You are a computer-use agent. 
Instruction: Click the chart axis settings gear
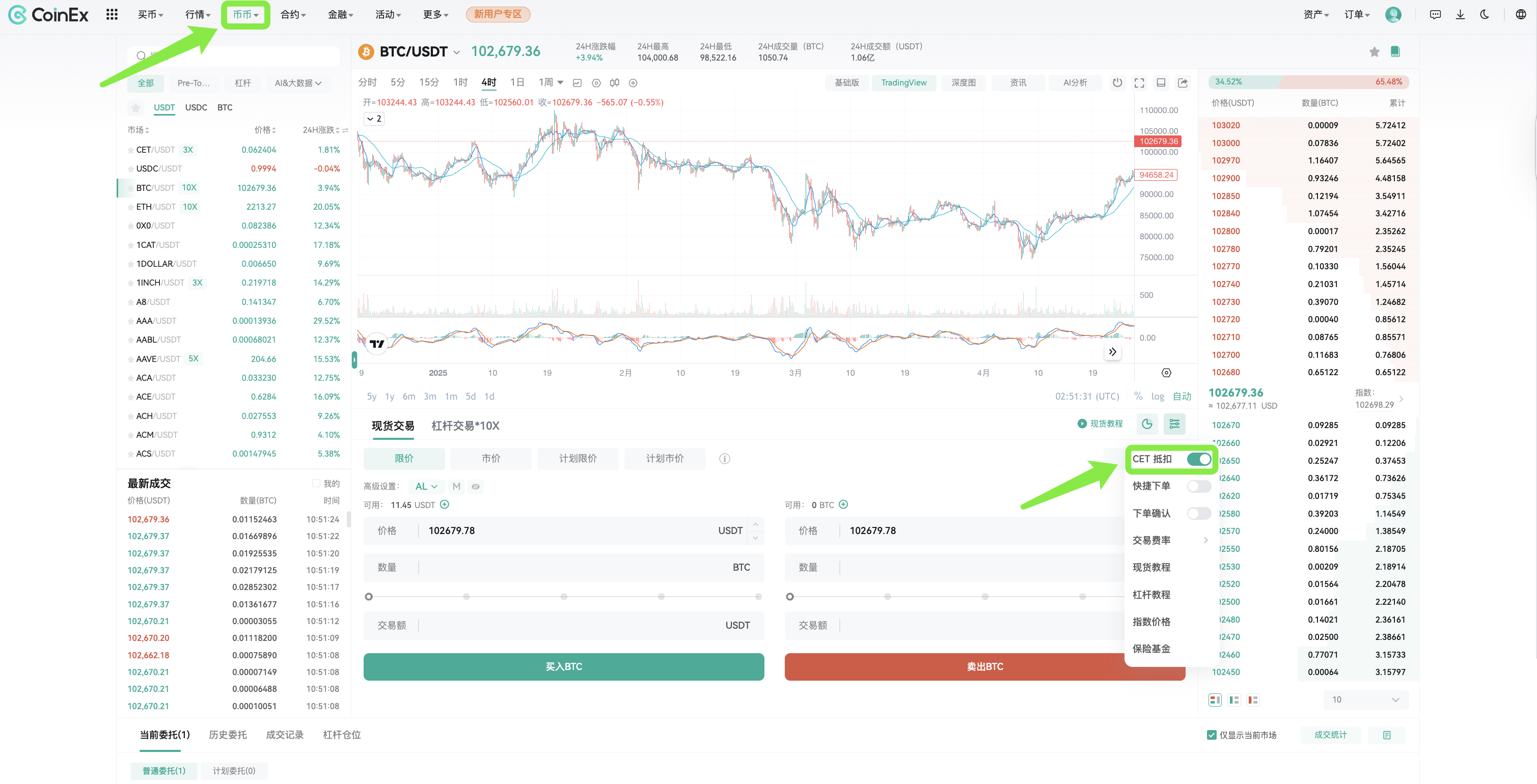1166,373
